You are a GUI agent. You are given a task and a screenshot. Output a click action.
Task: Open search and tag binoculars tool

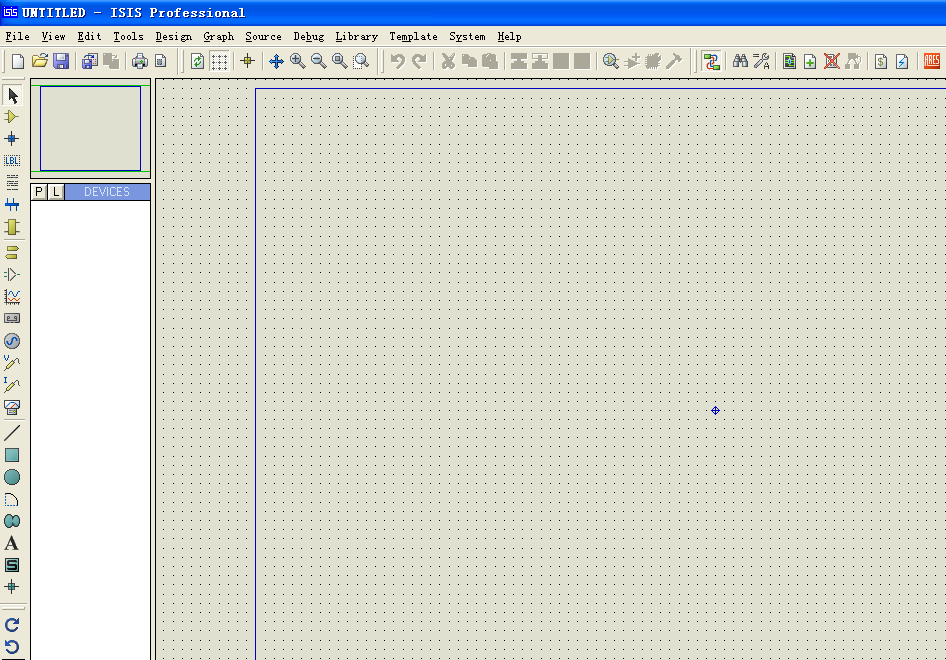pos(740,61)
